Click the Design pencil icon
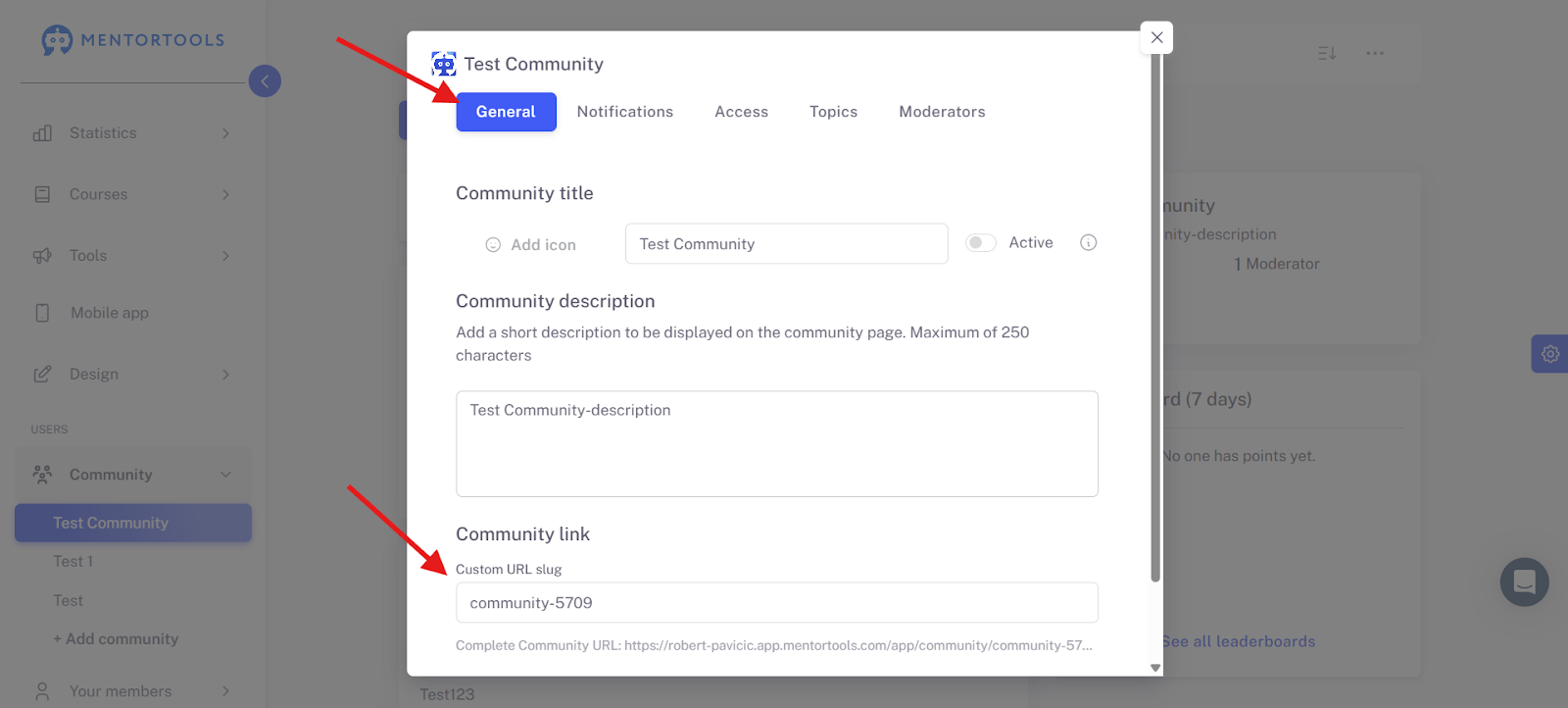This screenshot has width=1568, height=708. click(x=42, y=375)
